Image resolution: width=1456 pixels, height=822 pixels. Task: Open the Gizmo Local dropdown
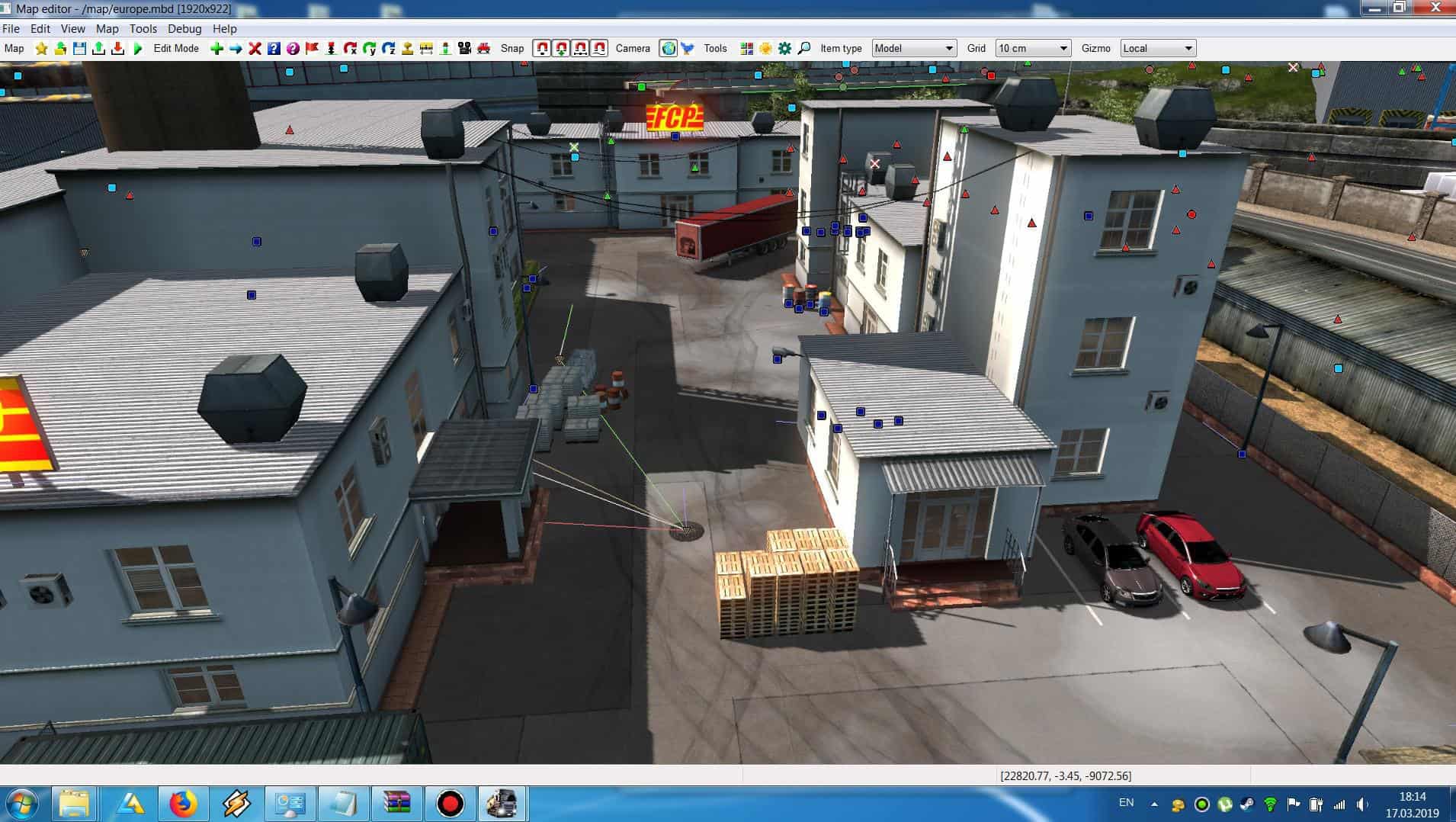(1157, 49)
